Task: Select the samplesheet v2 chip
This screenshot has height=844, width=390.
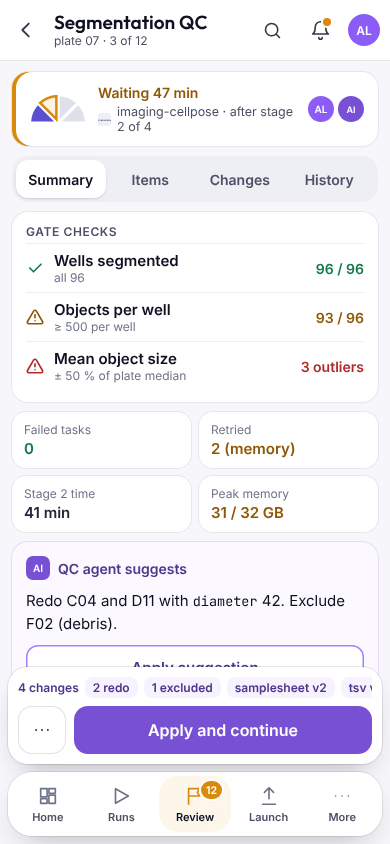Action: tap(281, 688)
